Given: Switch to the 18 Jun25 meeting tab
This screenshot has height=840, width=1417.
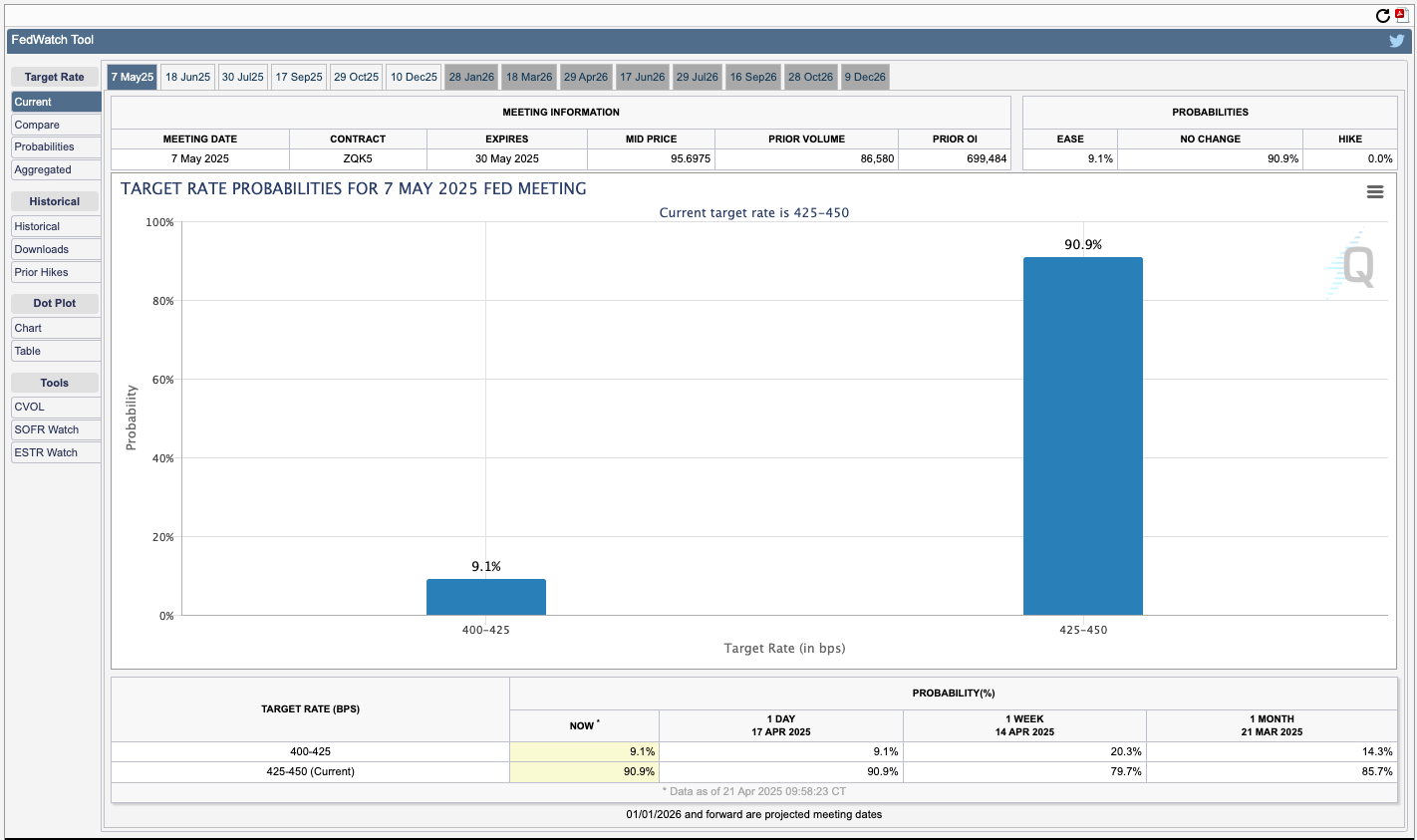Looking at the screenshot, I should pos(188,77).
